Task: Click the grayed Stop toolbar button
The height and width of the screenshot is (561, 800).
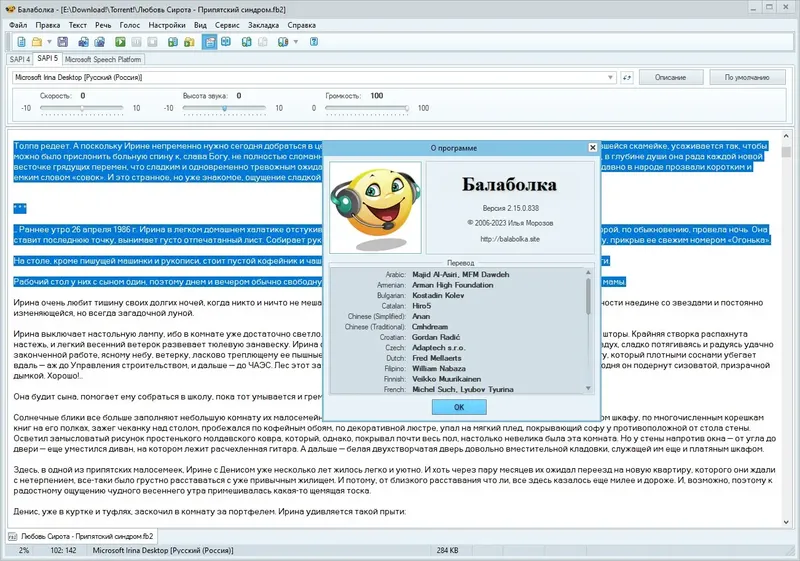Action: point(152,42)
